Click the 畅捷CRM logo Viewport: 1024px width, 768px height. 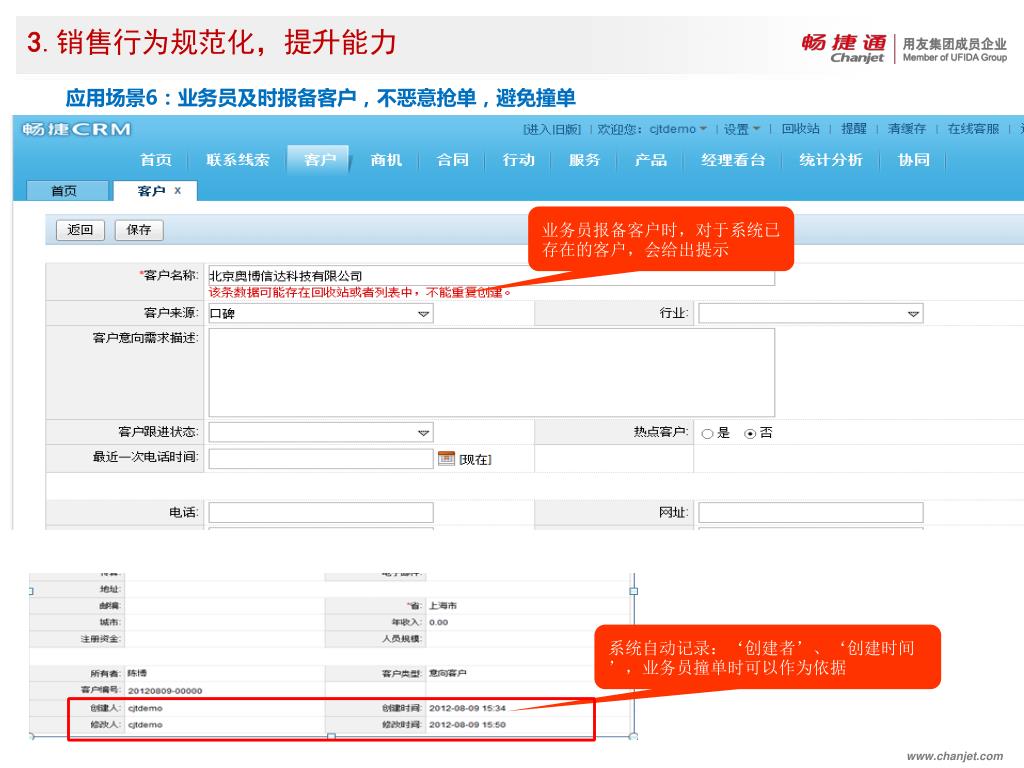click(76, 129)
